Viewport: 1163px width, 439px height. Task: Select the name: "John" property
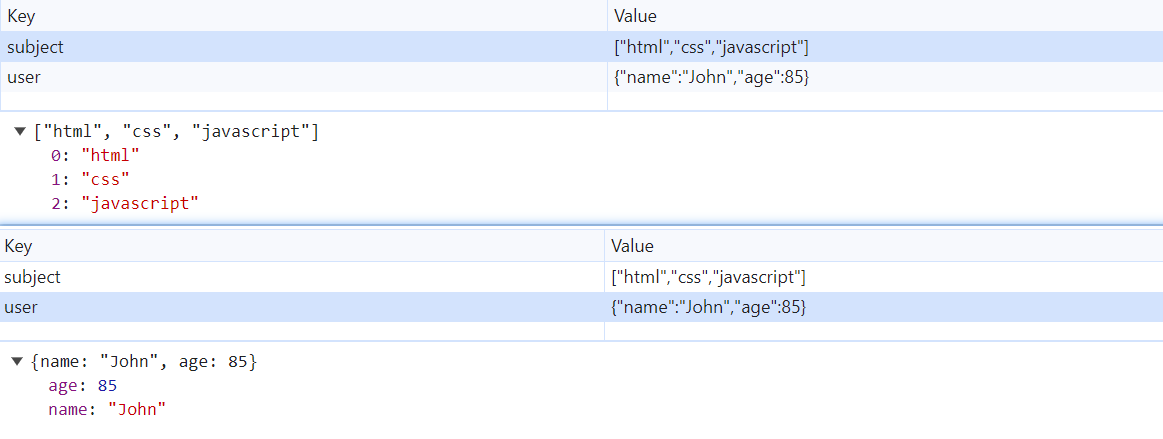[x=106, y=409]
